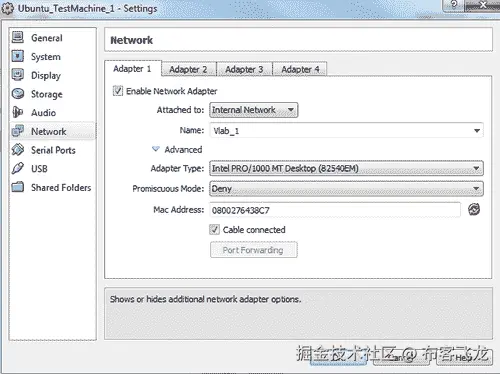
Task: Click the Display monitor icon
Action: point(18,75)
